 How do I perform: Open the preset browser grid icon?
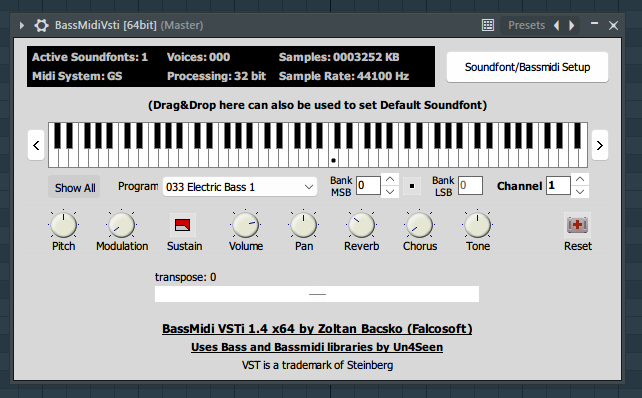click(488, 25)
